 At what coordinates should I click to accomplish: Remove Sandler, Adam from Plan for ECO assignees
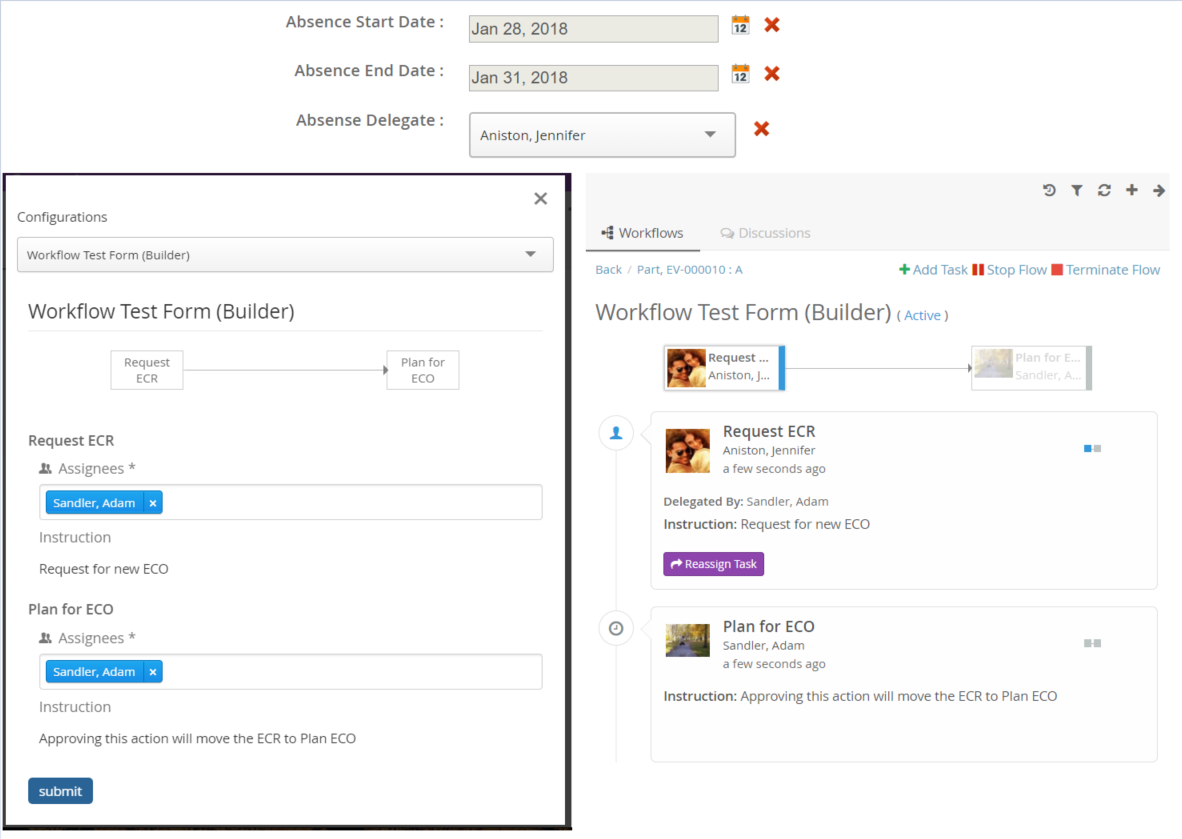(x=153, y=672)
